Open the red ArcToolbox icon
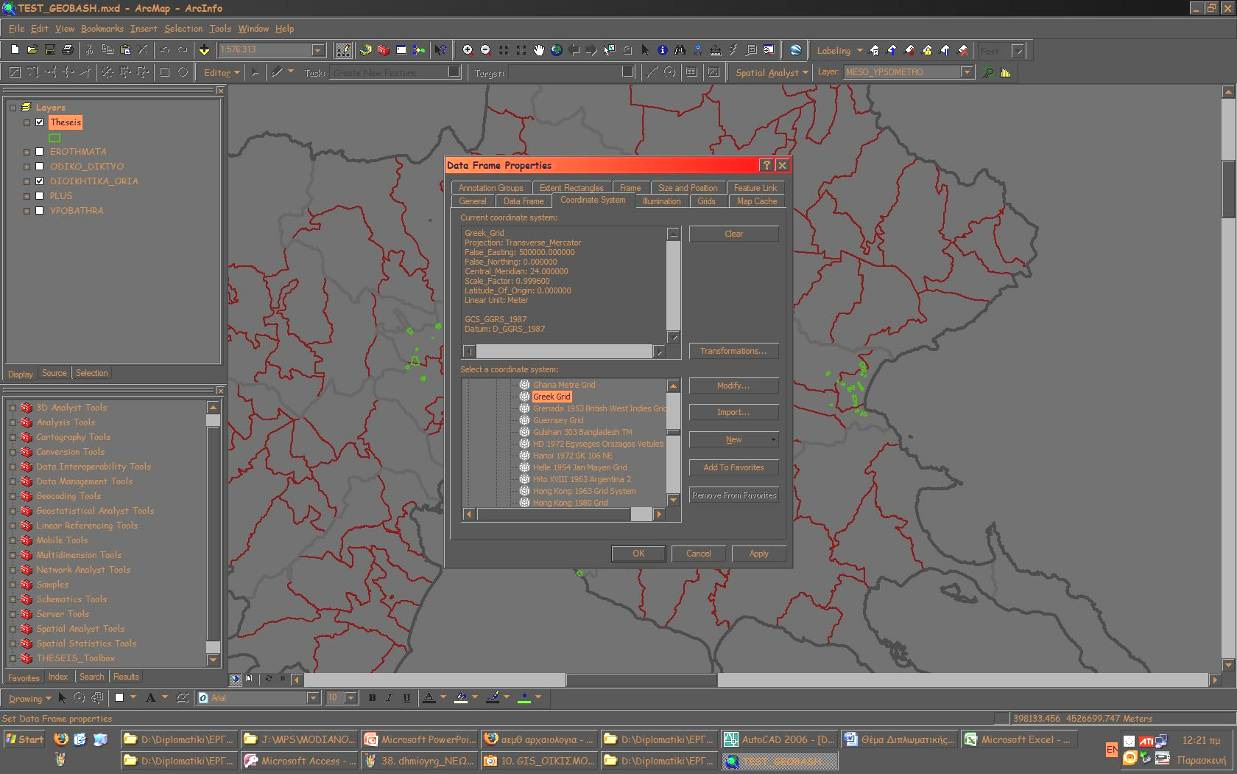 click(382, 49)
